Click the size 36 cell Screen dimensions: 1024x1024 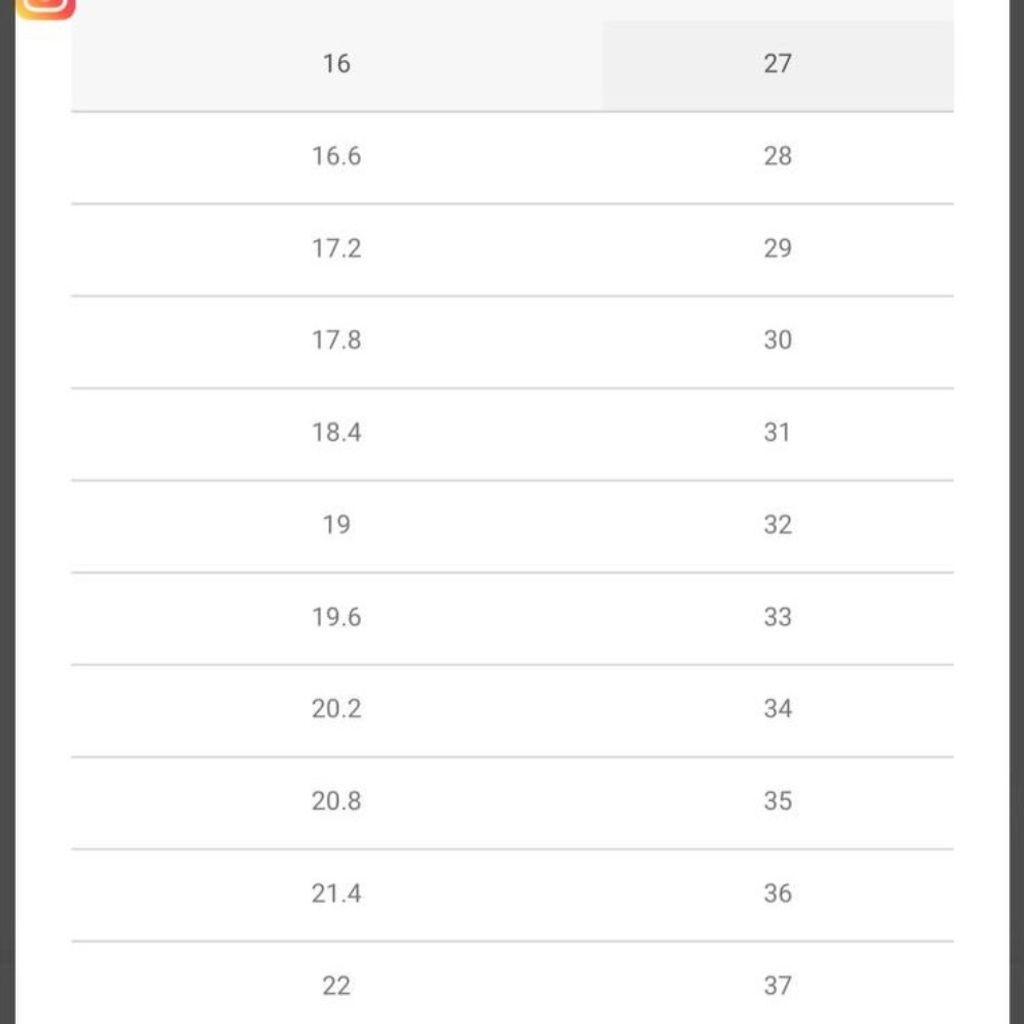pos(777,893)
